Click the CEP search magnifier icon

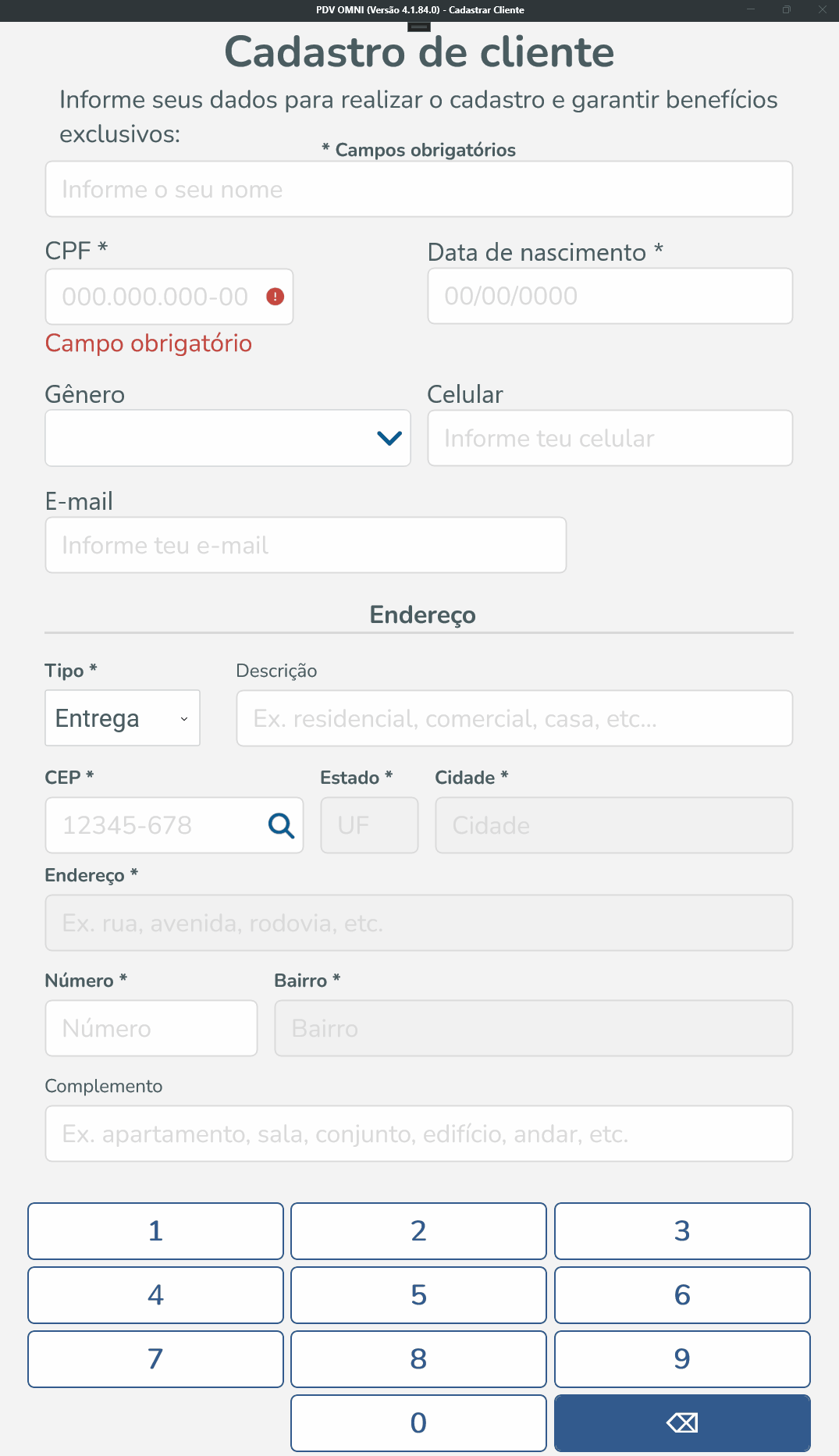tap(281, 825)
